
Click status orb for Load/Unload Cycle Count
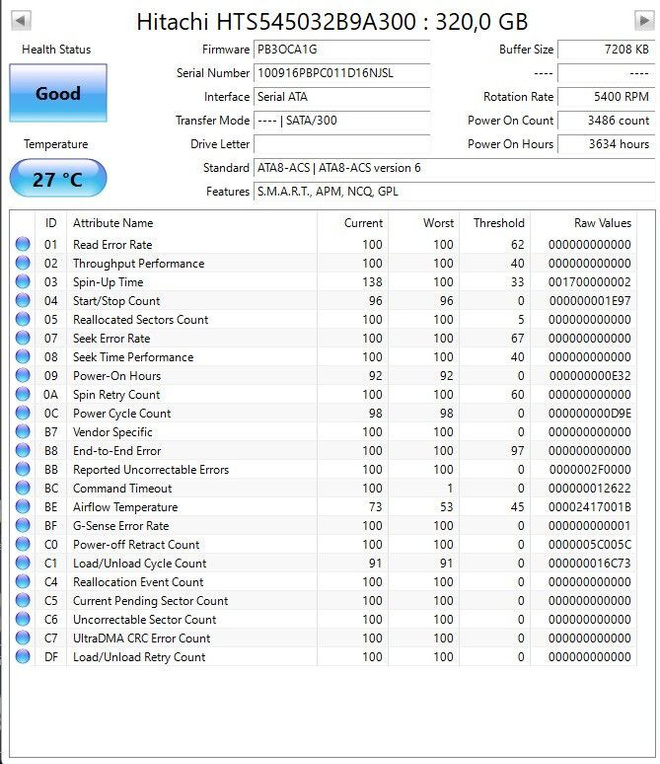click(22, 563)
